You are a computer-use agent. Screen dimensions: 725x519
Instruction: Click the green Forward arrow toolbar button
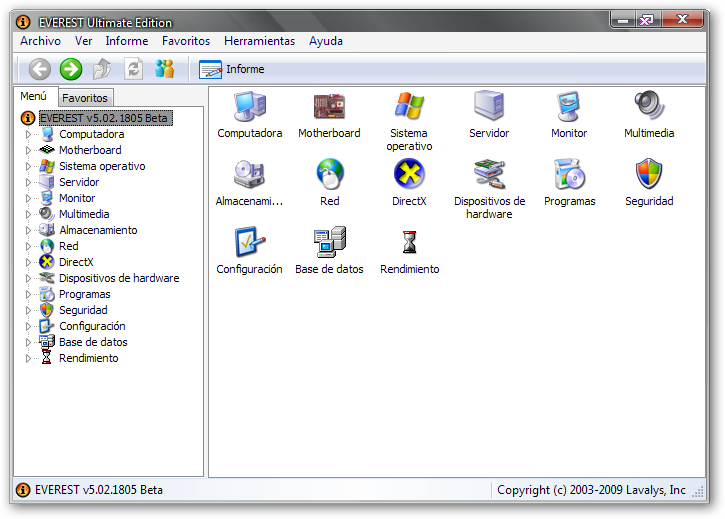(x=71, y=69)
